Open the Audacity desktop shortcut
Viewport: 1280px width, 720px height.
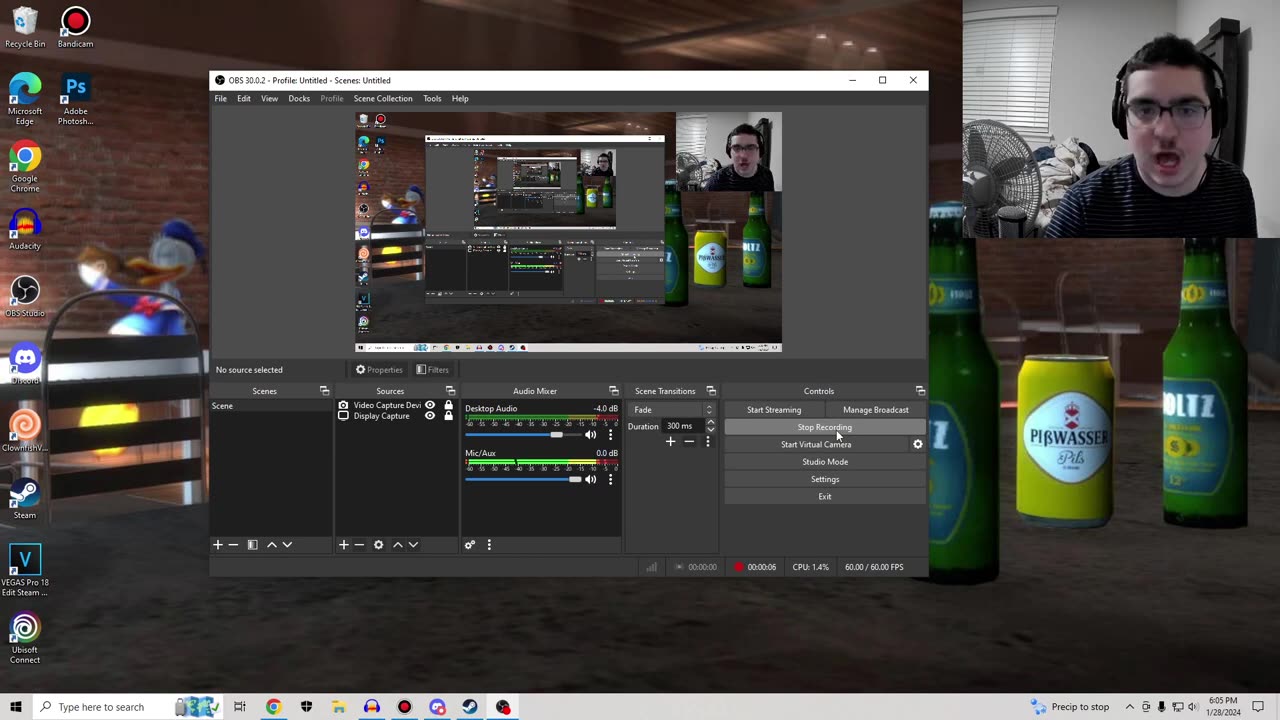pyautogui.click(x=25, y=231)
